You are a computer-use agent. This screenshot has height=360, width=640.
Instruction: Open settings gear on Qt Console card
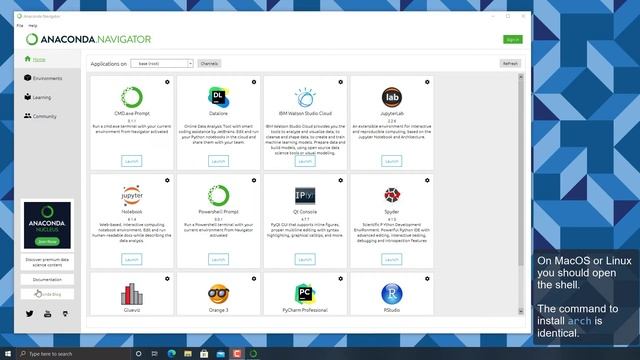(x=340, y=180)
